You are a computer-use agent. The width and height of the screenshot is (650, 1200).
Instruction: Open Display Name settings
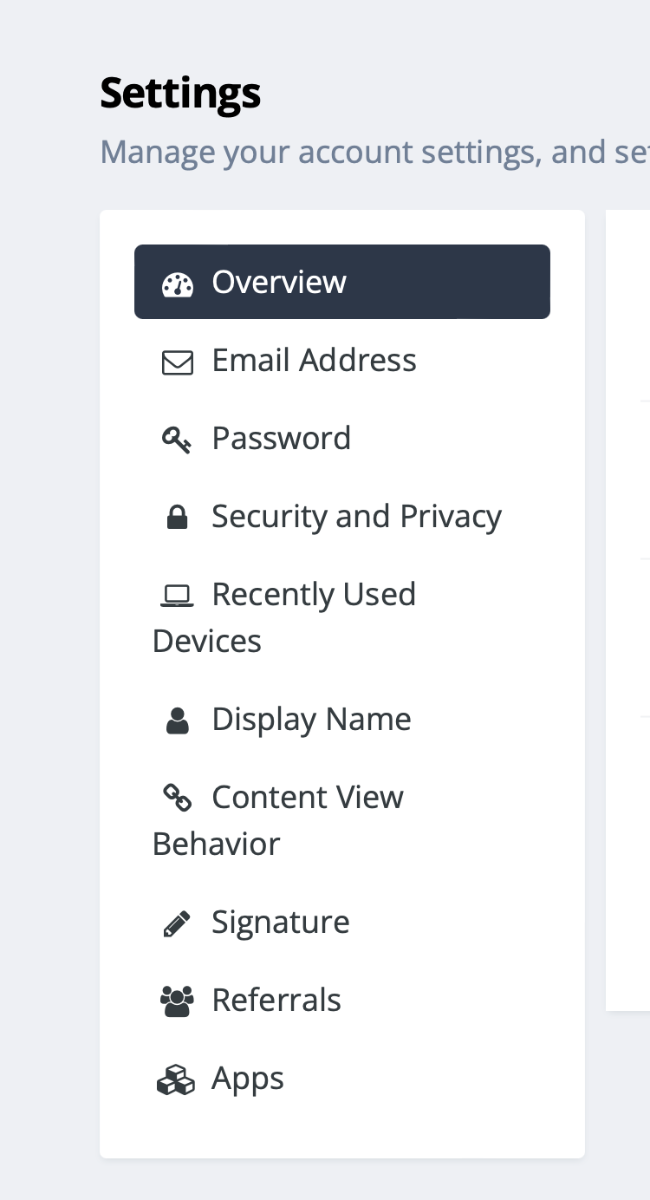(311, 719)
